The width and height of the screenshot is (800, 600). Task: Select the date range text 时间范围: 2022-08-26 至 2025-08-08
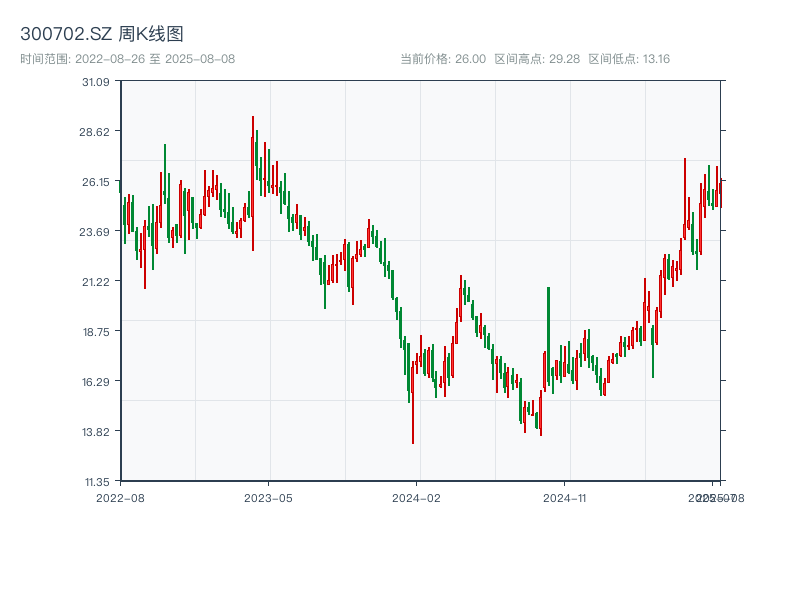tap(128, 59)
